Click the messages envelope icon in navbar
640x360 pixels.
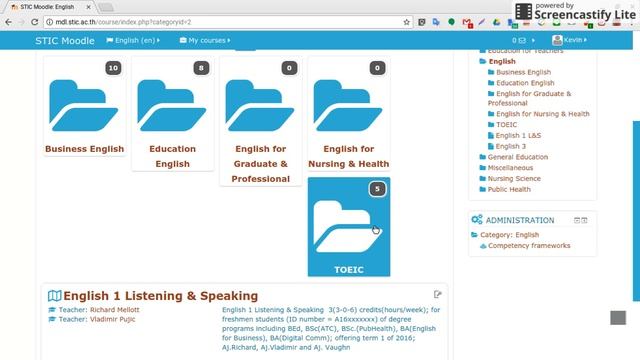pyautogui.click(x=522, y=40)
